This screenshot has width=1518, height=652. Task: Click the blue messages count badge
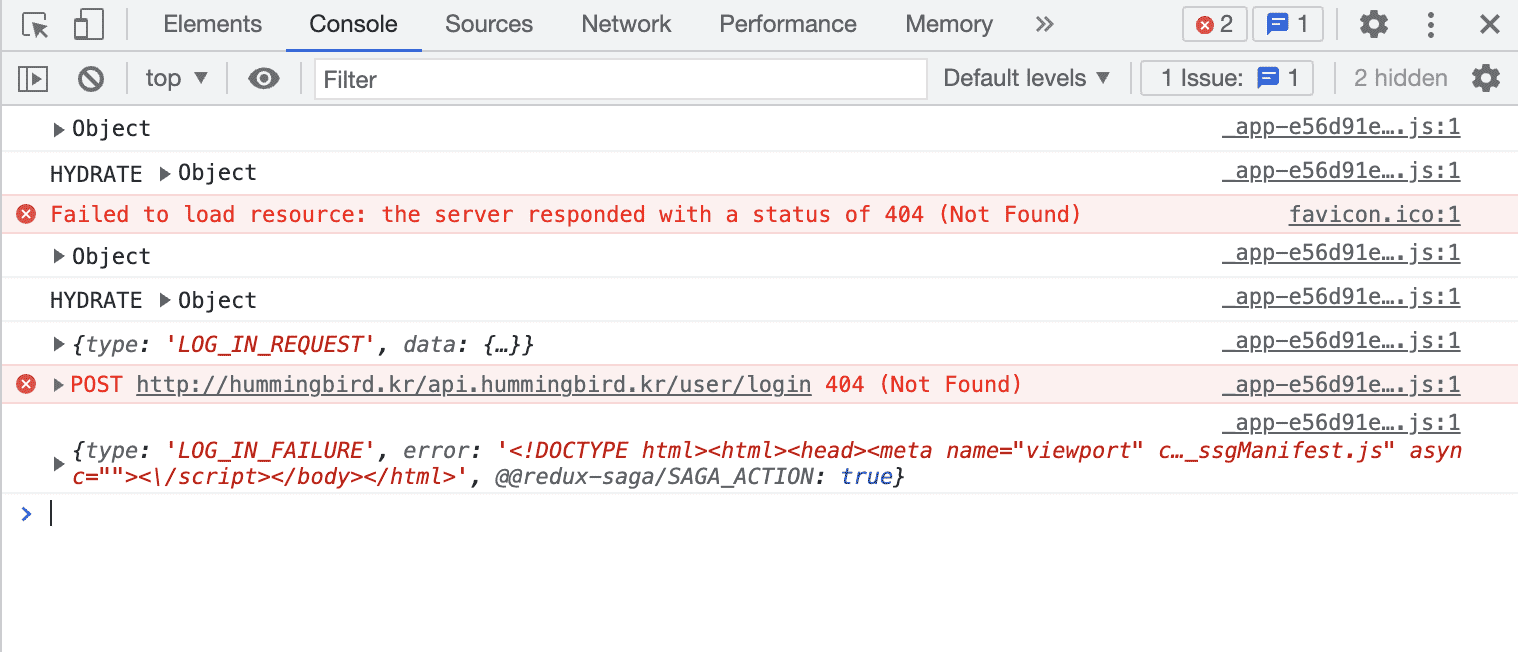tap(1287, 25)
